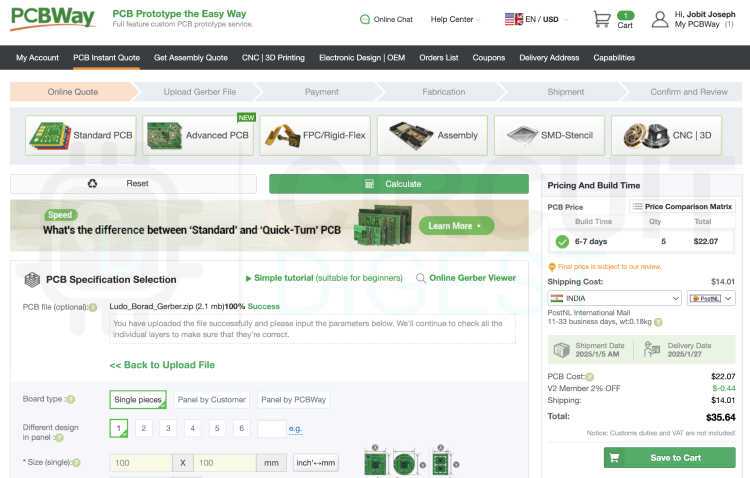Select the CNC | 3D product card

click(666, 135)
